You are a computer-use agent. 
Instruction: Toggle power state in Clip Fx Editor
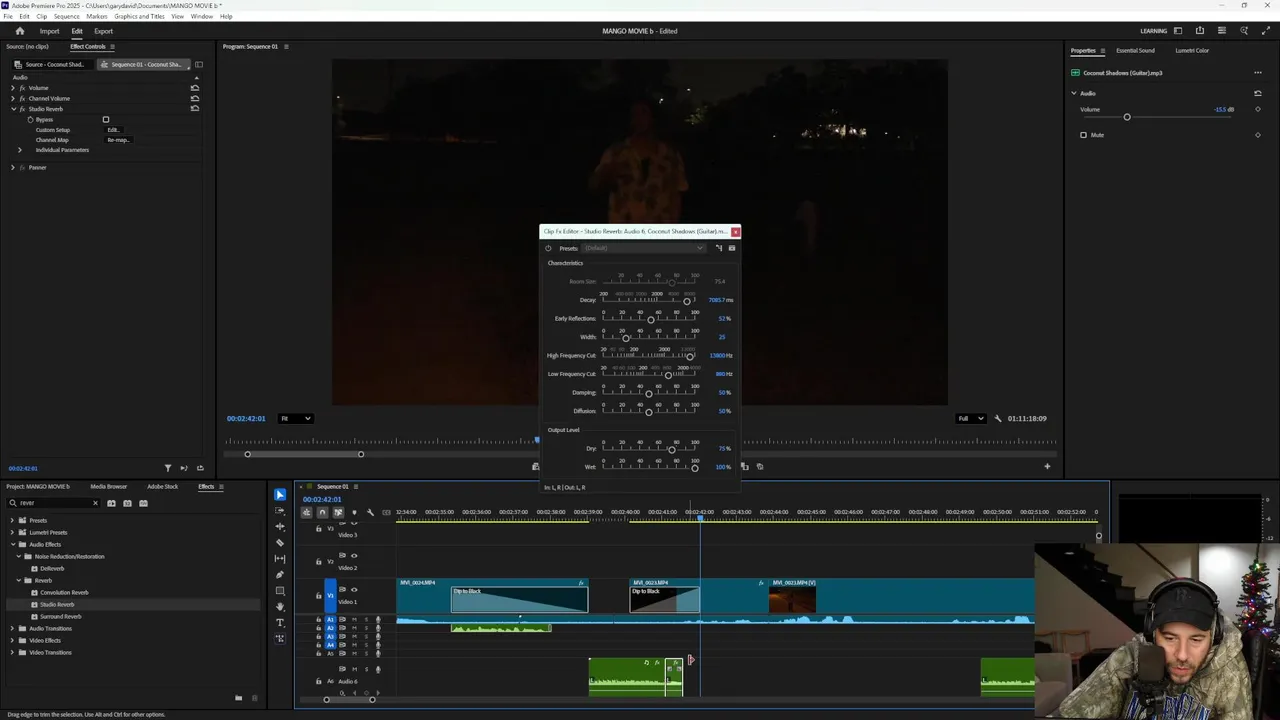point(548,248)
